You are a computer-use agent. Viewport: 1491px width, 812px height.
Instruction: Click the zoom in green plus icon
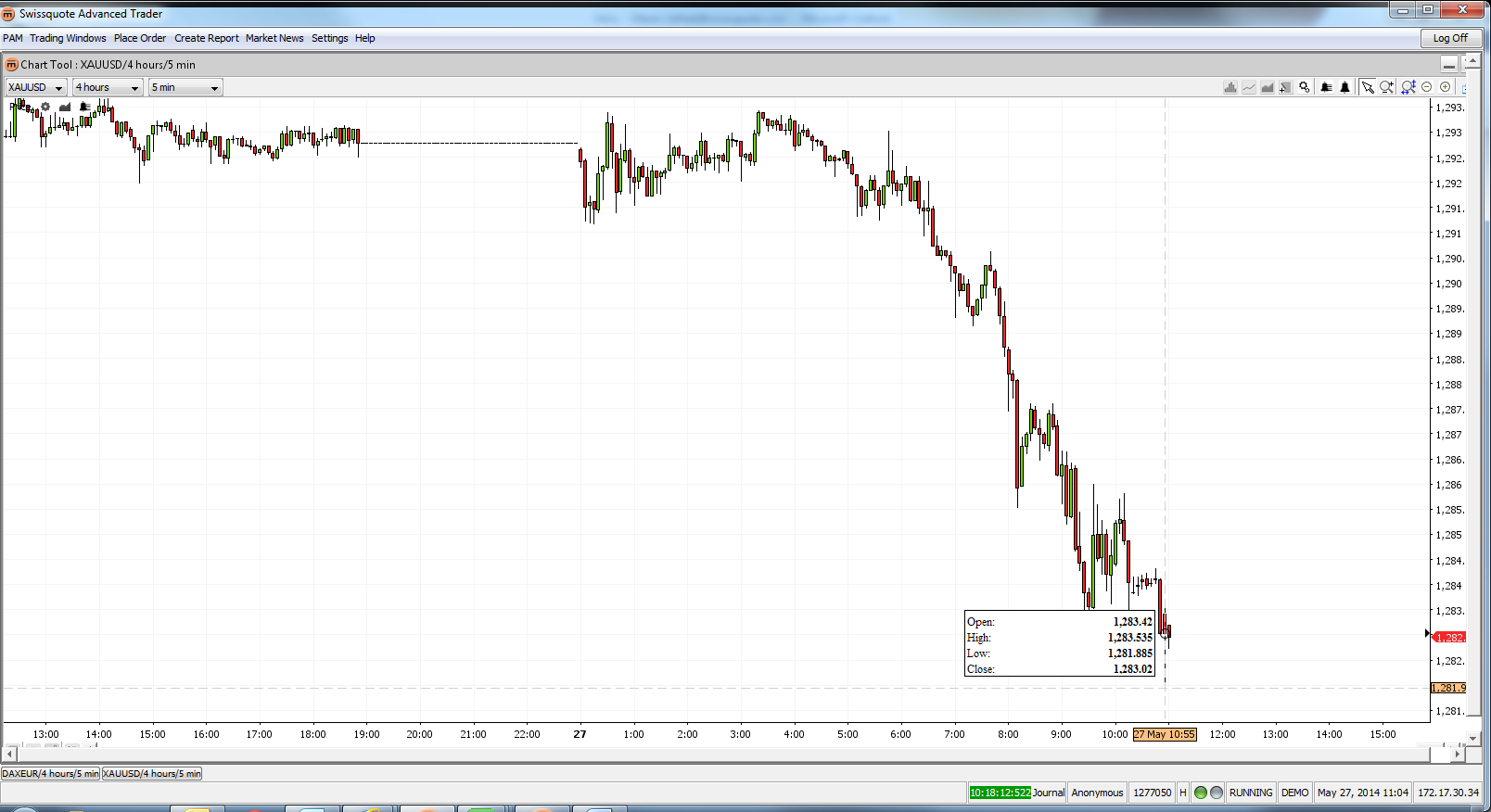pyautogui.click(x=1446, y=87)
